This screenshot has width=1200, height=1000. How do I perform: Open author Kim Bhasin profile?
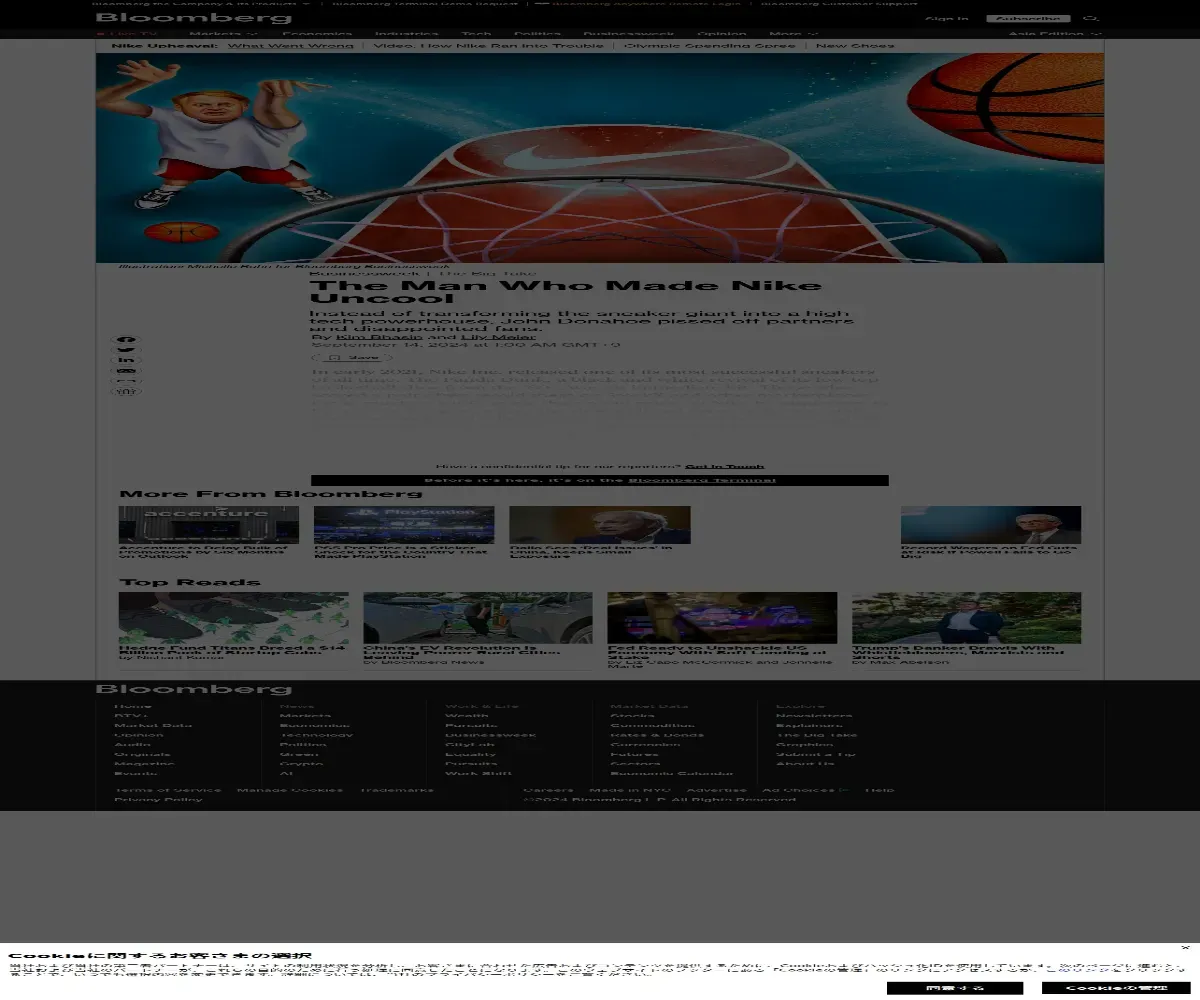coord(378,337)
